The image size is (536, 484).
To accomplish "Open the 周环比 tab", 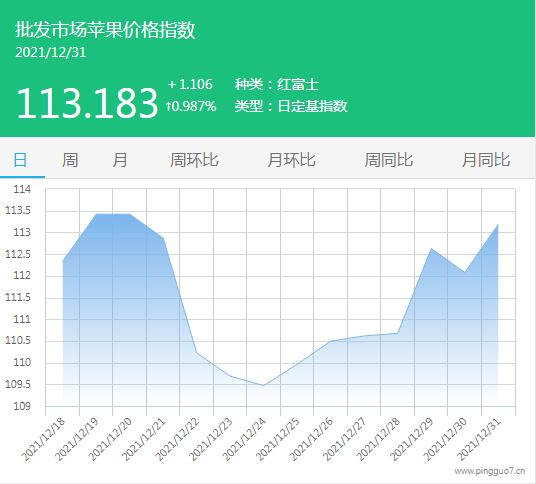I will tap(194, 160).
